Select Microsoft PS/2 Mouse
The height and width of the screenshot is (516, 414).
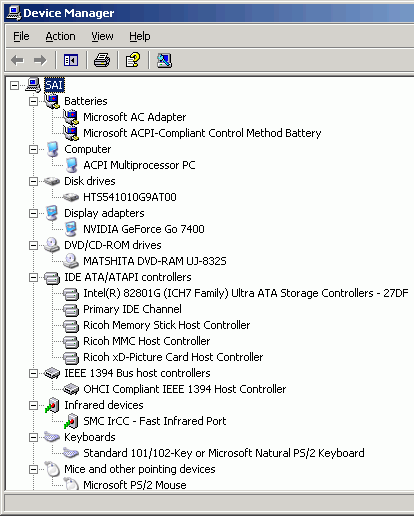click(135, 485)
